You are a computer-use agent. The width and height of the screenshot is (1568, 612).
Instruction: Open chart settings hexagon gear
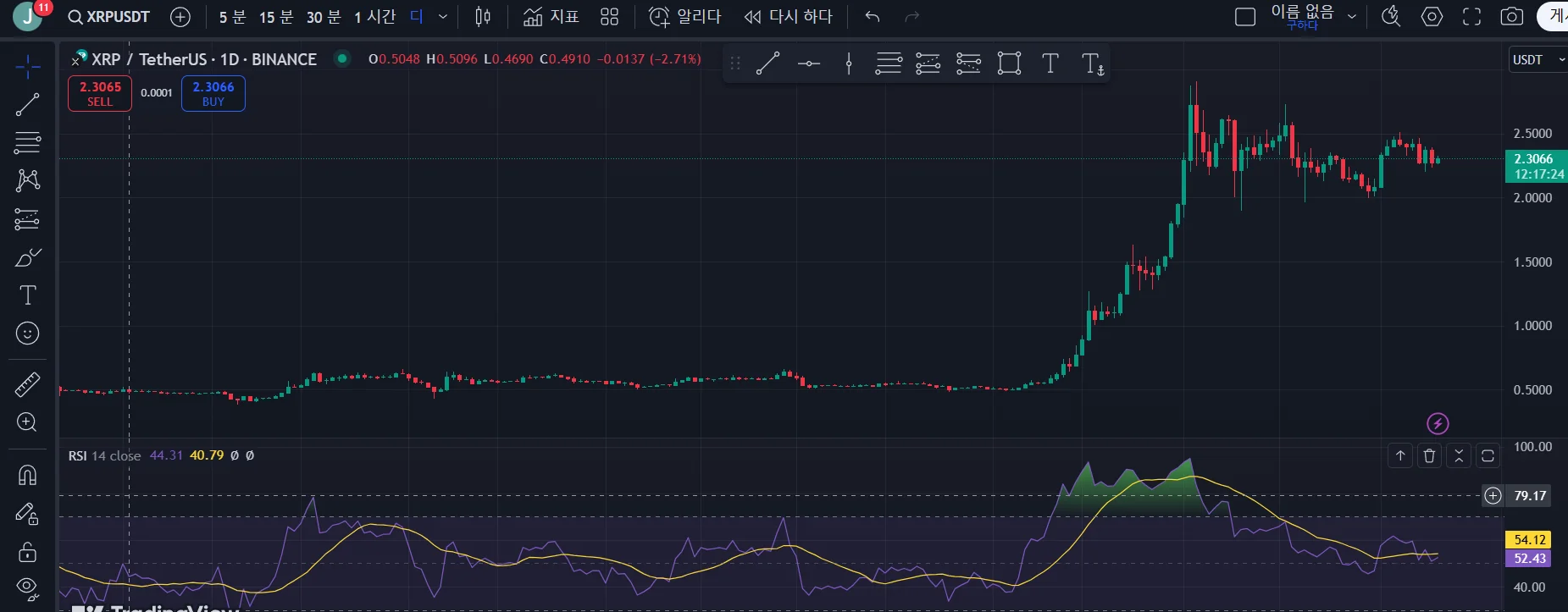tap(1432, 17)
